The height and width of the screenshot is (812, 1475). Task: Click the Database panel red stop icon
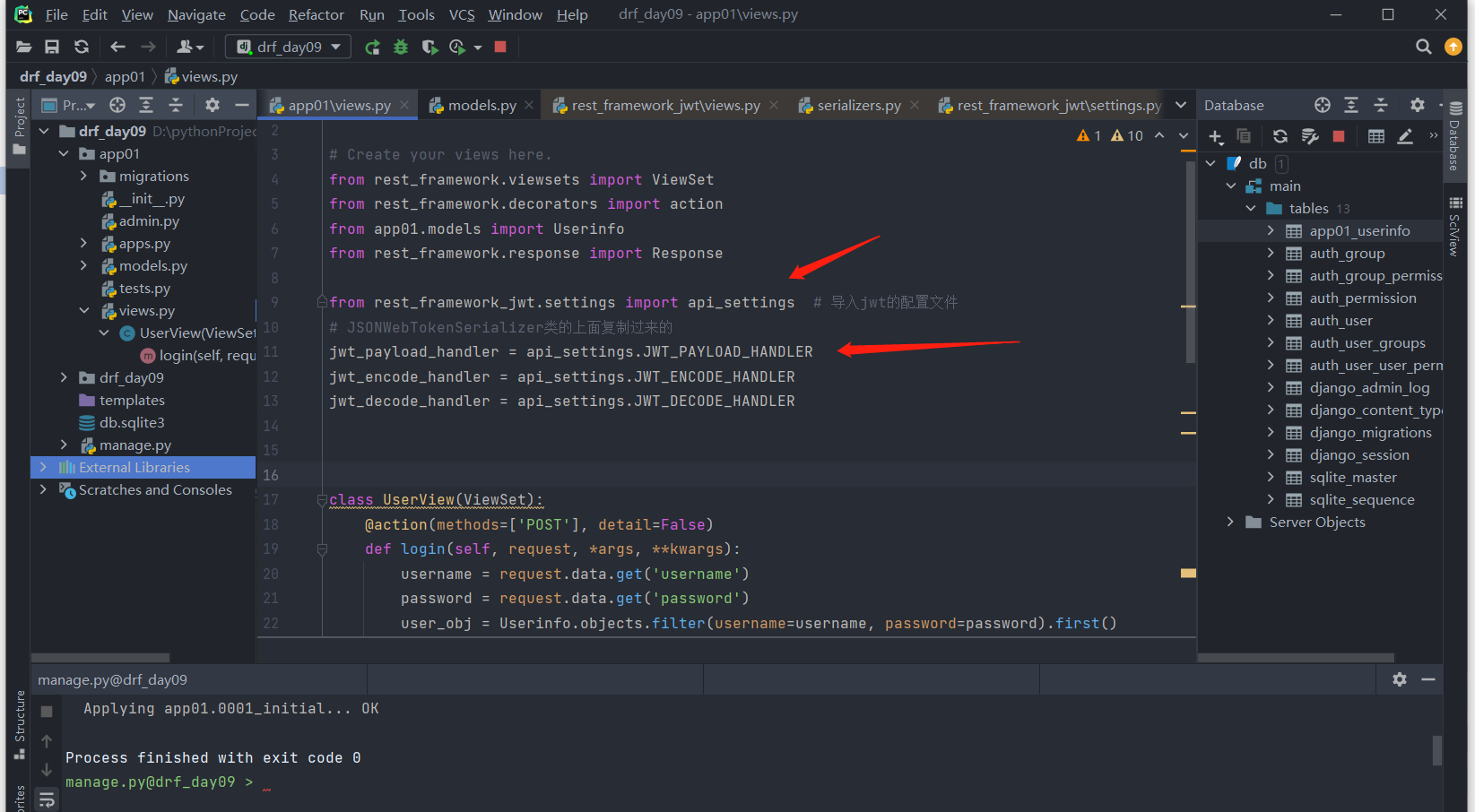point(1339,136)
